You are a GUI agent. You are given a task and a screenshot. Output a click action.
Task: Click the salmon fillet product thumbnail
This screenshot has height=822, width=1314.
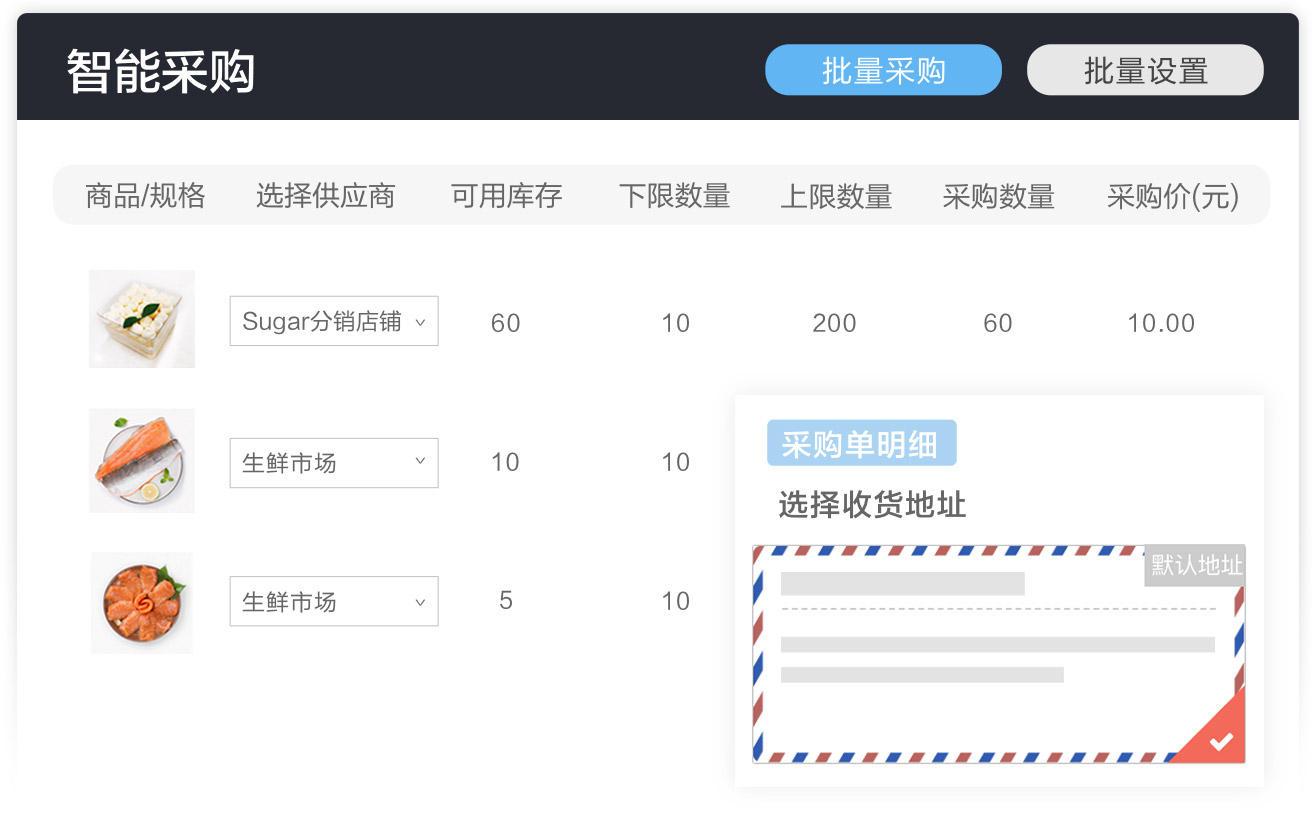point(141,460)
